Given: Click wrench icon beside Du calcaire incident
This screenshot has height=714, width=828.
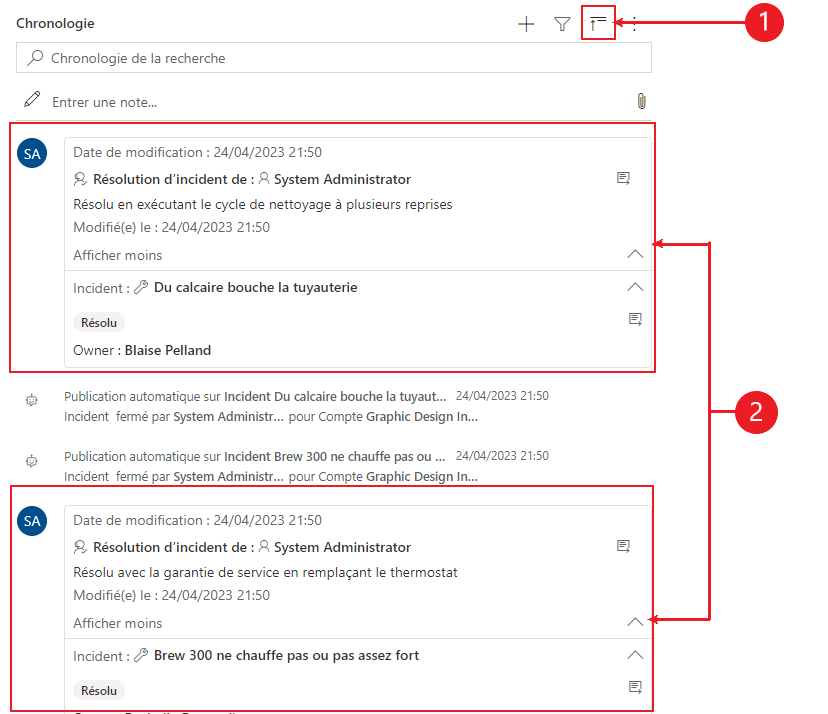Looking at the screenshot, I should tap(140, 287).
